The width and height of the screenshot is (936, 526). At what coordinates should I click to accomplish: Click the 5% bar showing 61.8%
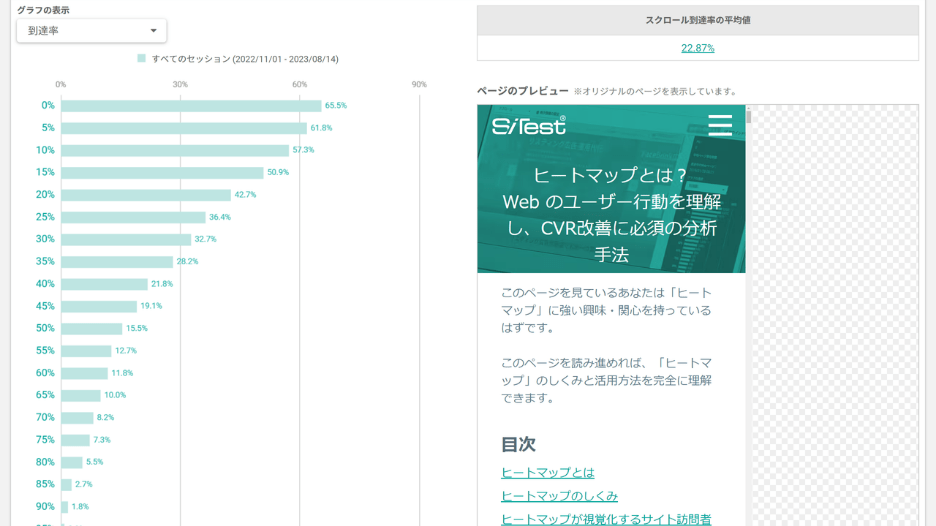[x=184, y=128]
